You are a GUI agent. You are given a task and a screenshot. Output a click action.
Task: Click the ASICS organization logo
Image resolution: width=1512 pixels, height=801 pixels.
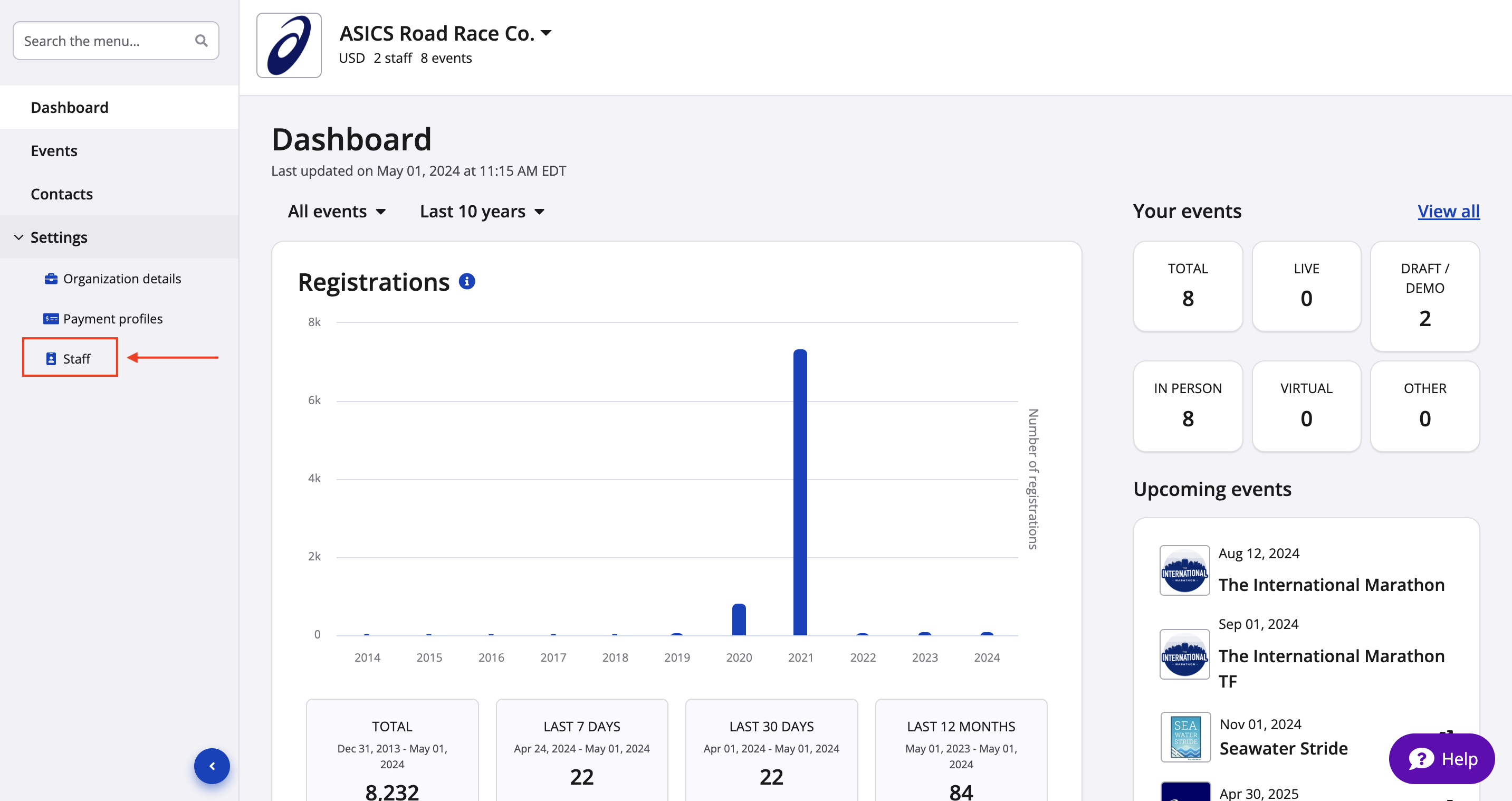[x=289, y=45]
